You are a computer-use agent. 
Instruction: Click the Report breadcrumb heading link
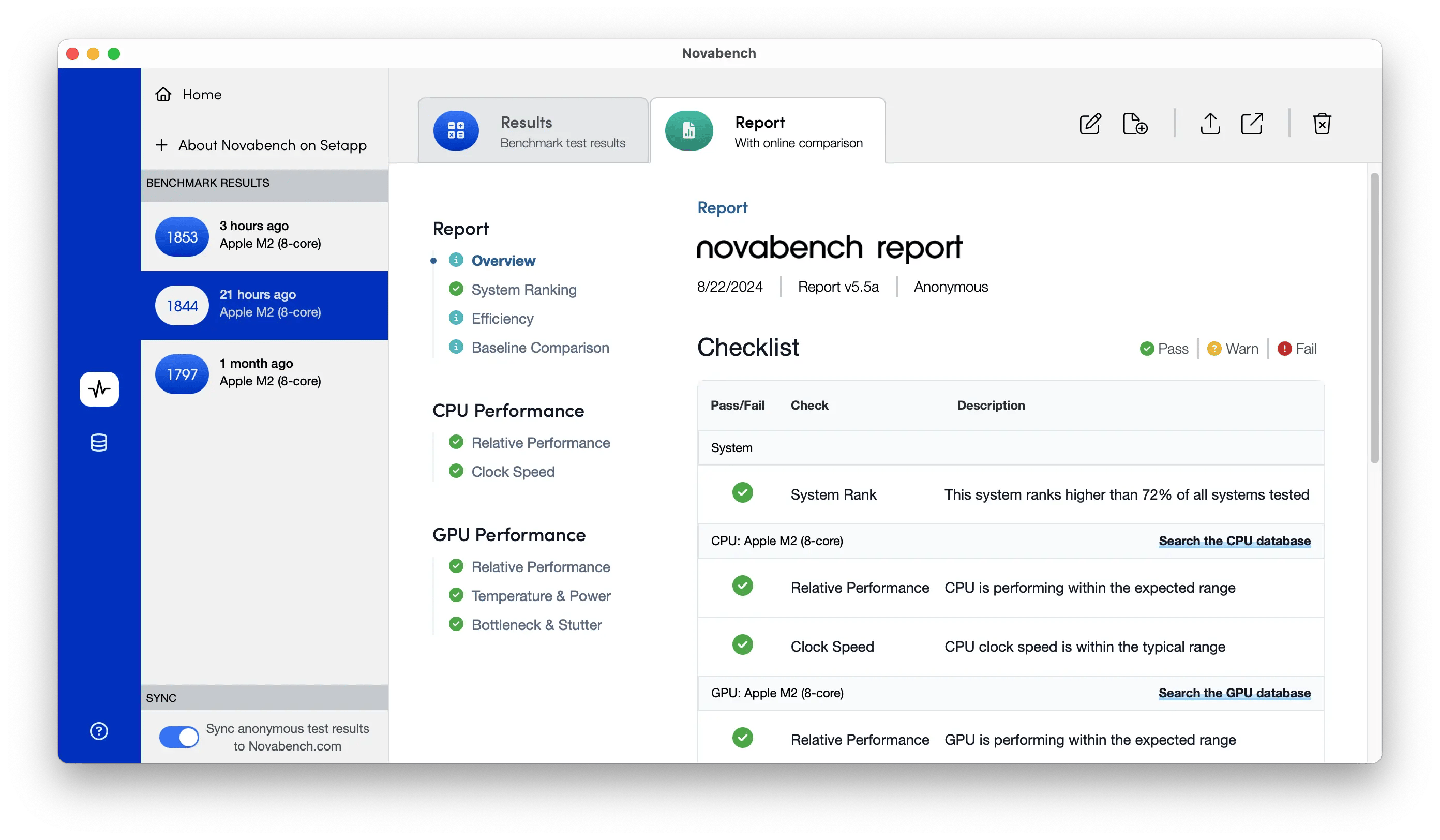(722, 207)
